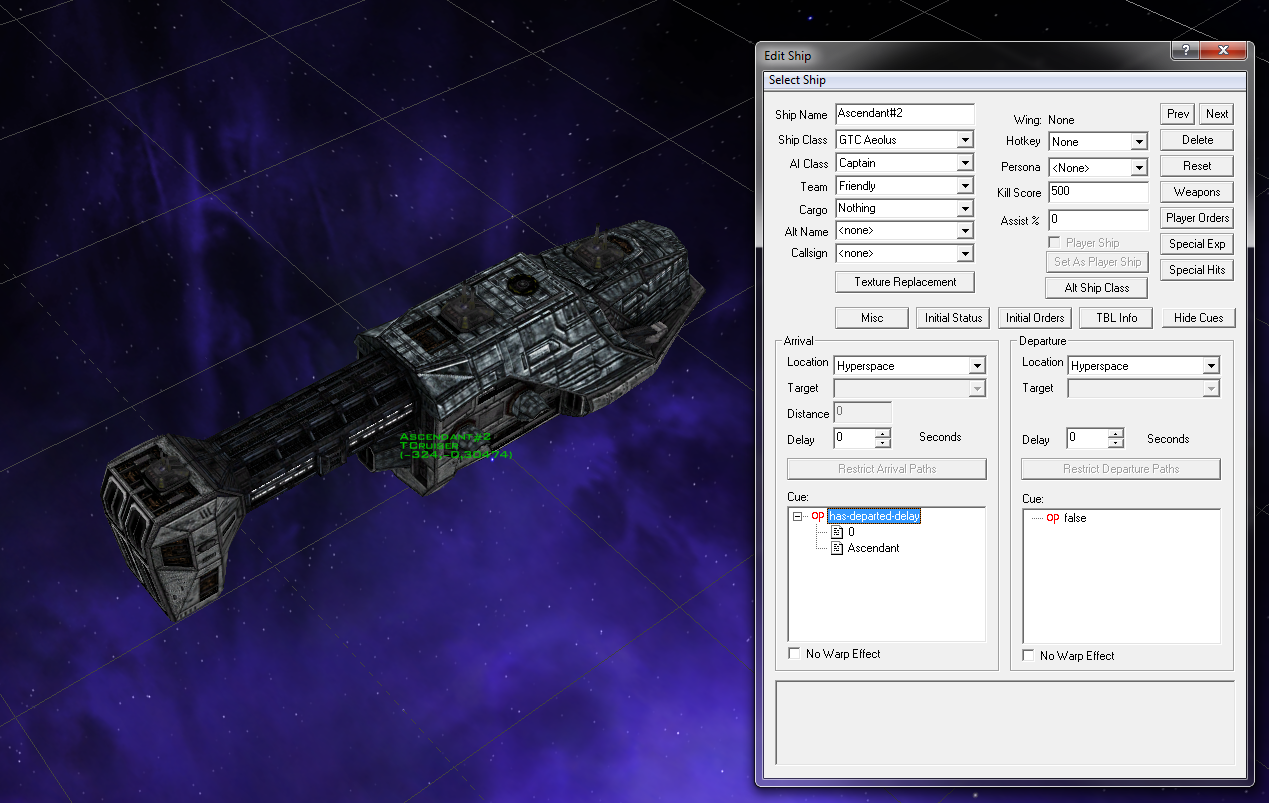The width and height of the screenshot is (1269, 803).
Task: Open the AI Class dropdown
Action: point(964,163)
